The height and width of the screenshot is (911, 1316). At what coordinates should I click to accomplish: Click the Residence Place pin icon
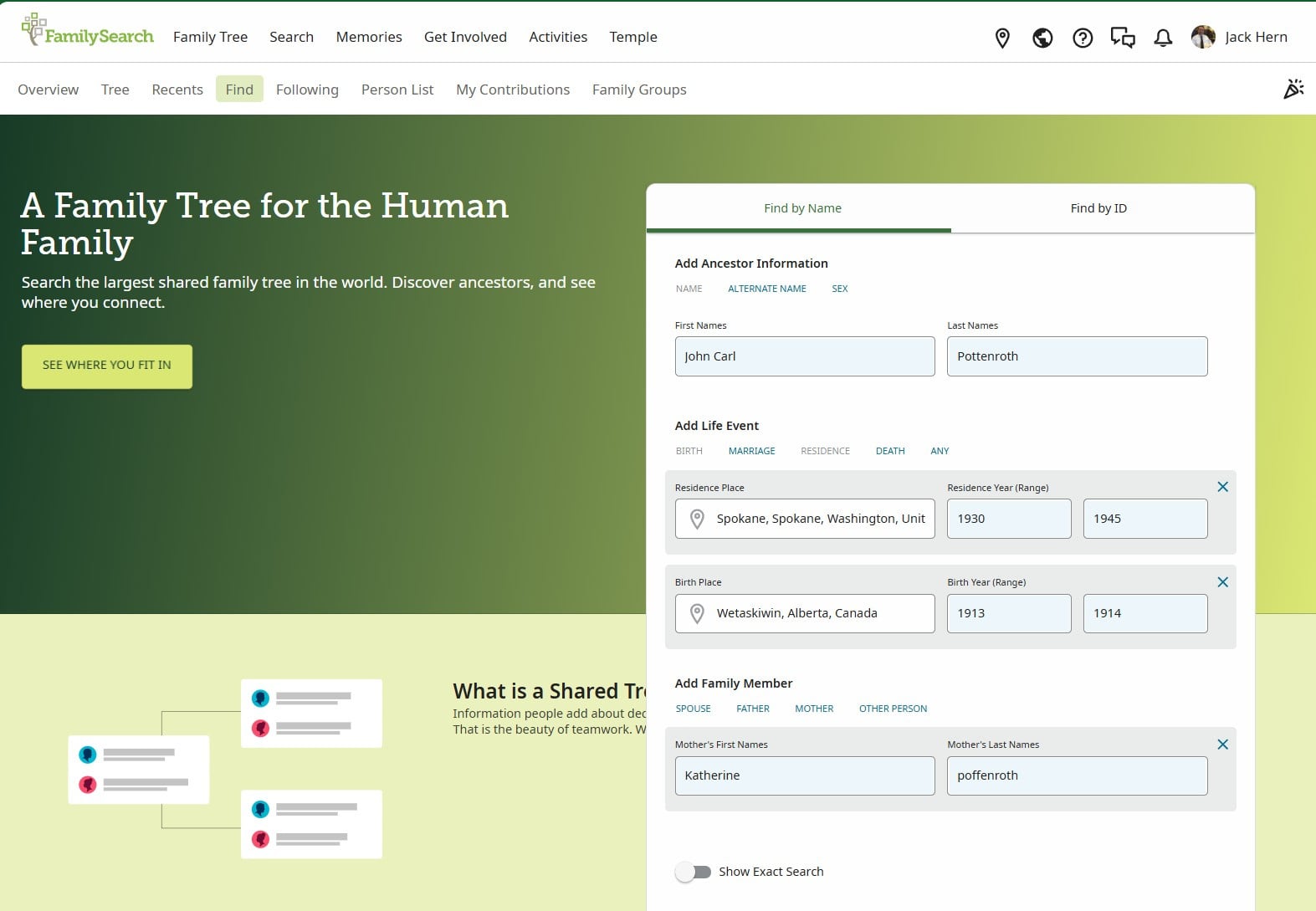pos(697,519)
